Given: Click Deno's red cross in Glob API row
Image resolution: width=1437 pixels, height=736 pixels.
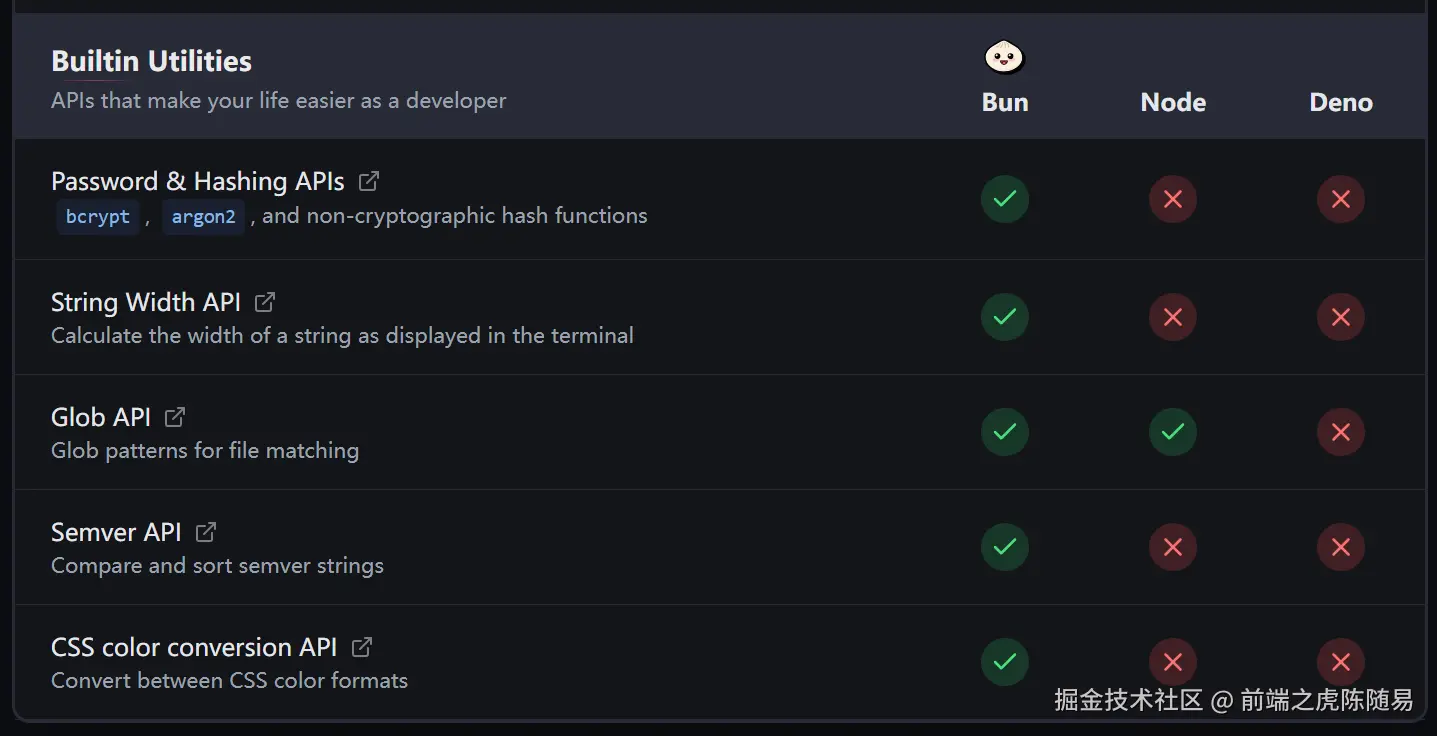Looking at the screenshot, I should point(1340,432).
